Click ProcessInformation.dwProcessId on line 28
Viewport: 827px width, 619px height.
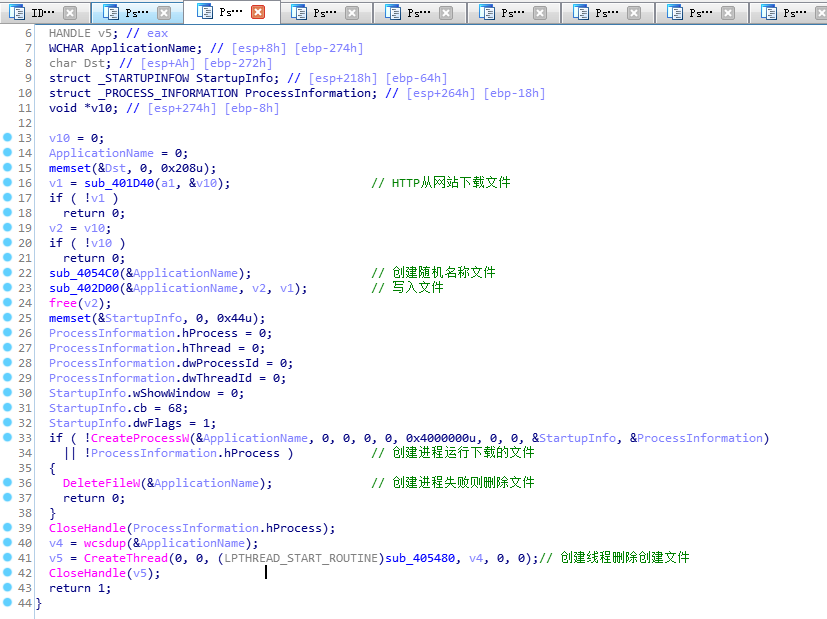click(x=154, y=363)
